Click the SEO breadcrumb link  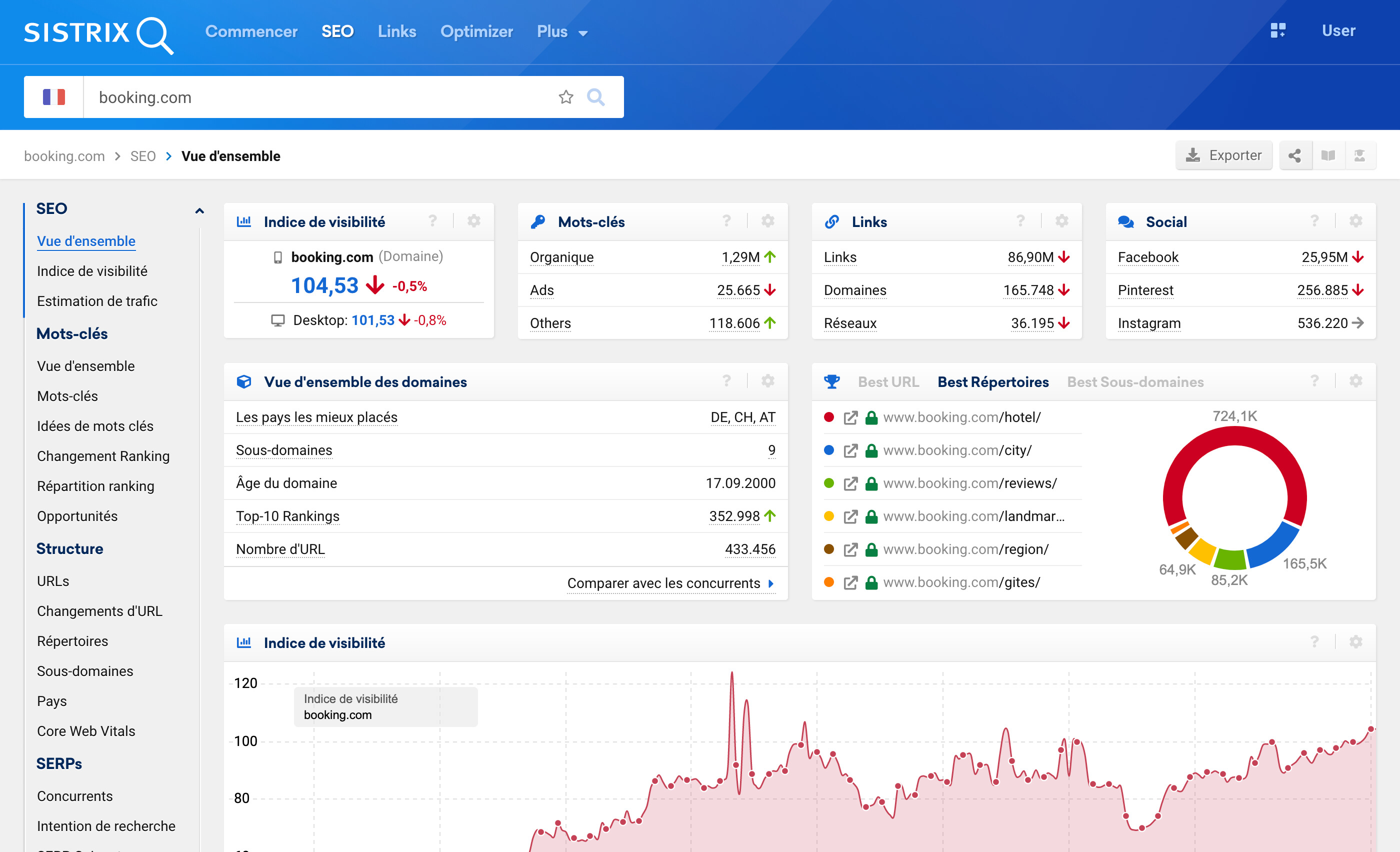[142, 156]
